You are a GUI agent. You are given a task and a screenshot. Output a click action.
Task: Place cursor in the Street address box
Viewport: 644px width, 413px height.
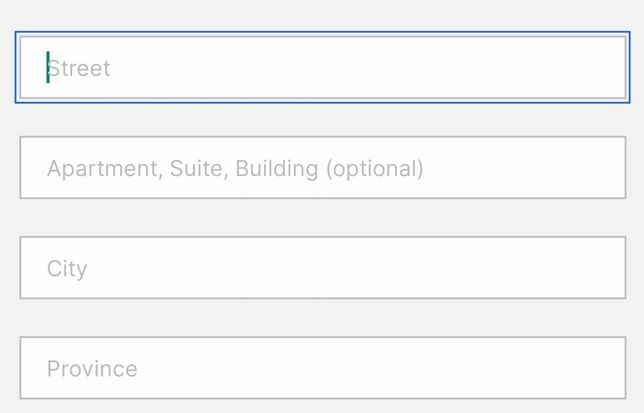[322, 68]
